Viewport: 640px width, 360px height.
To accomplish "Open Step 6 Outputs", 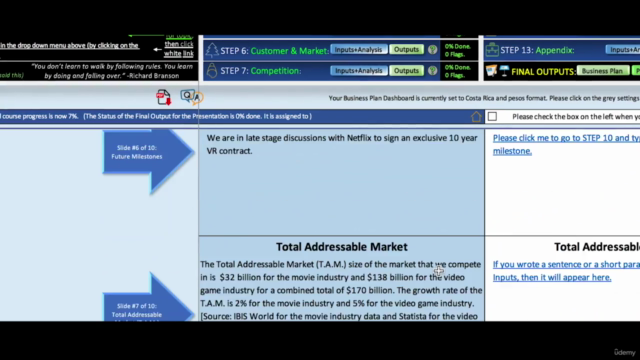I will tap(406, 49).
